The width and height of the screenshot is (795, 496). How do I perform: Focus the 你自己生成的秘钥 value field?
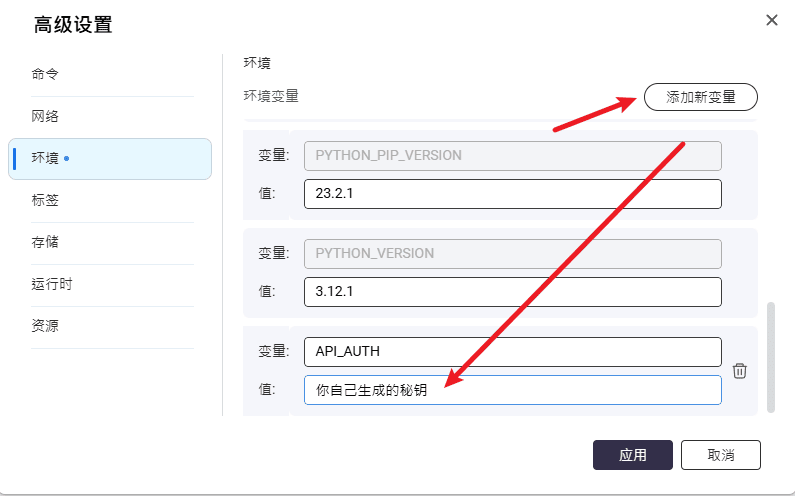[512, 390]
